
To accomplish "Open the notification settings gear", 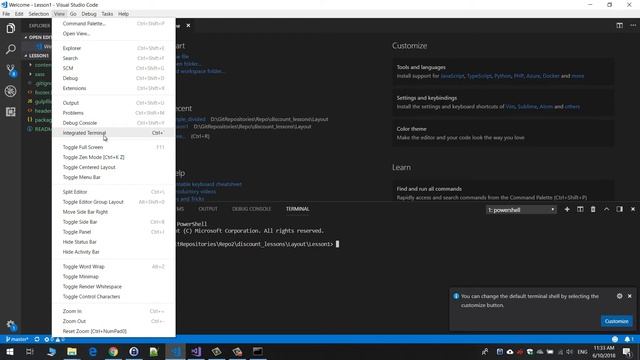I will click(620, 296).
